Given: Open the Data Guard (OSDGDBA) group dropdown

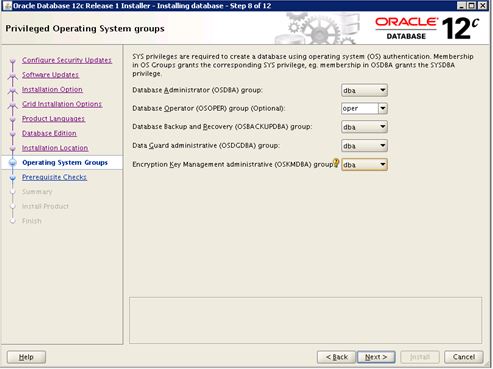Looking at the screenshot, I should 364,146.
